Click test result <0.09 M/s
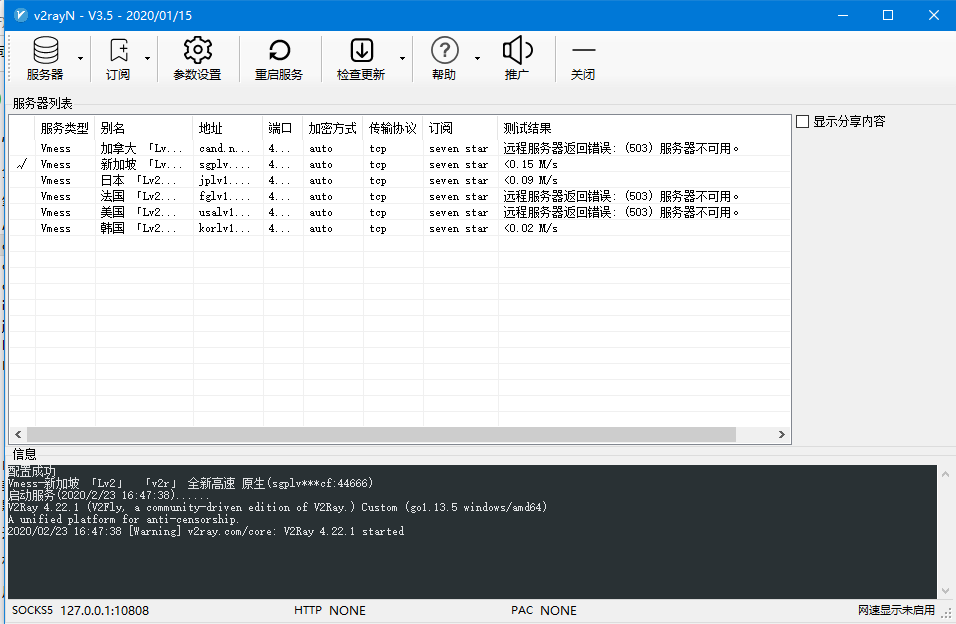This screenshot has width=956, height=624. [x=530, y=181]
